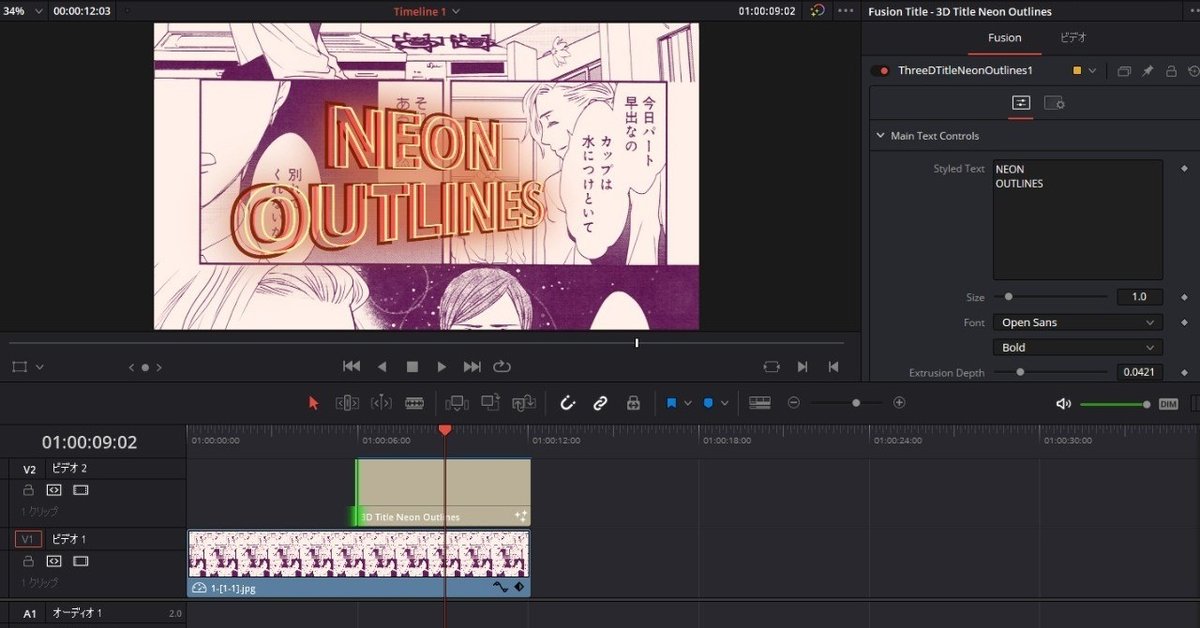Lock the ThreeDTitleNeonOutlines1 node controls

pyautogui.click(x=1171, y=71)
